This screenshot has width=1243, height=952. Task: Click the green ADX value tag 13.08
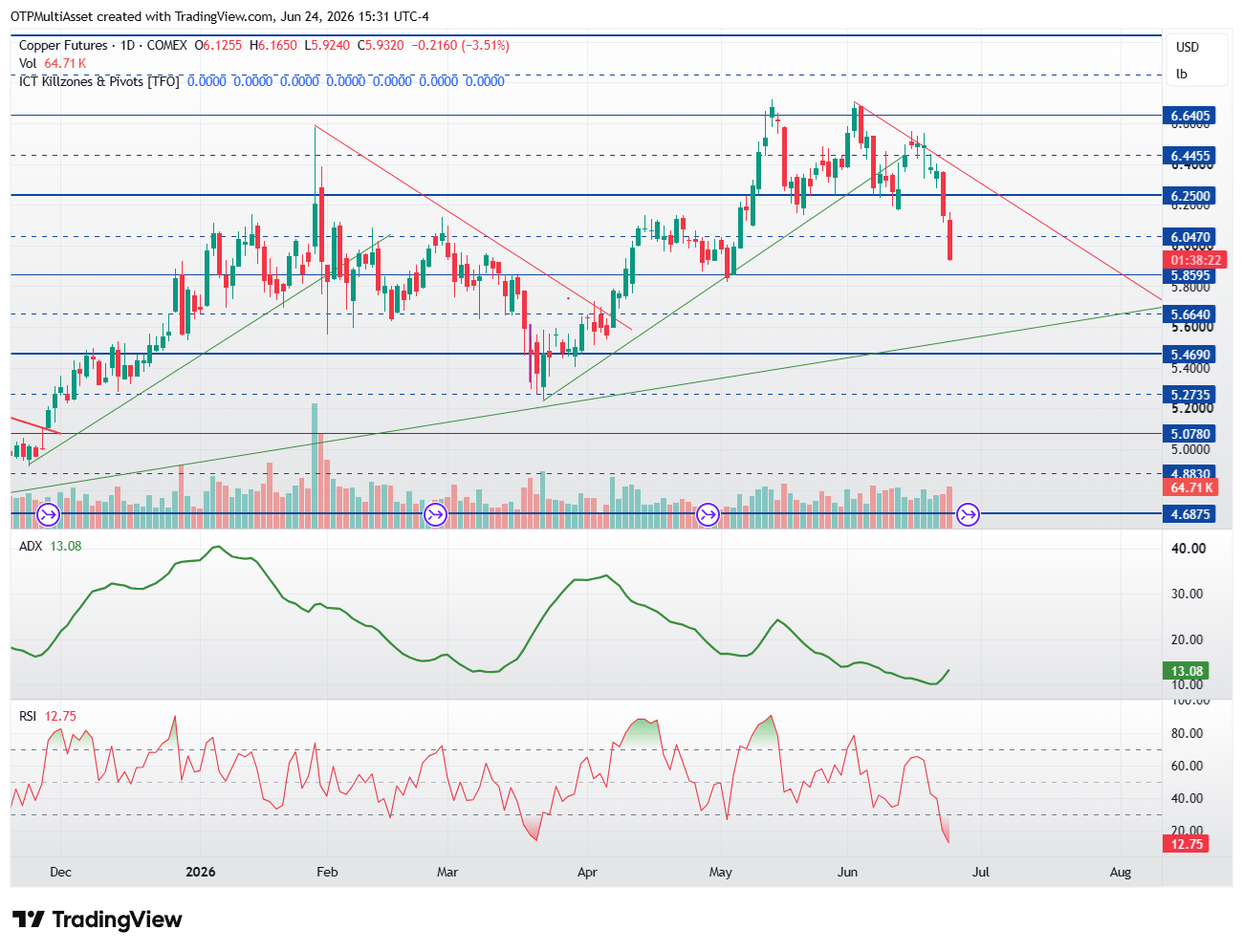pos(1187,671)
